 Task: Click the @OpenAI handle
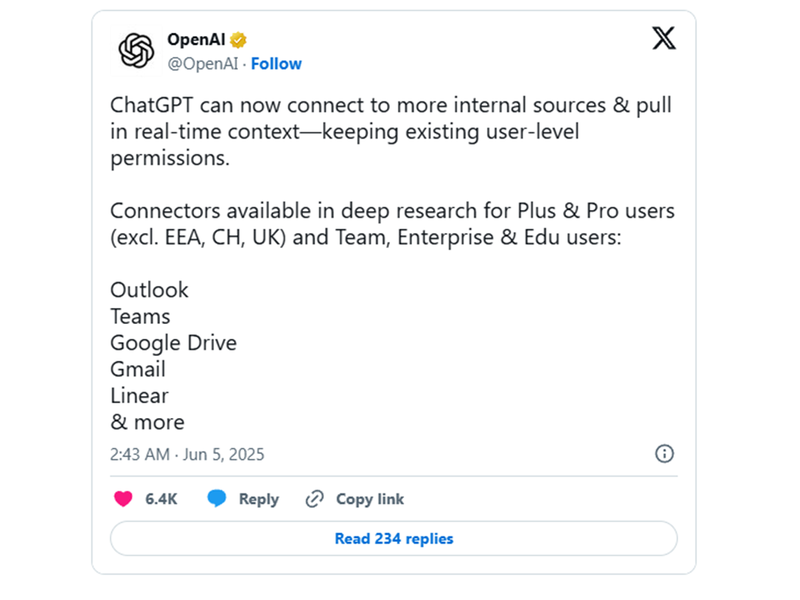203,64
